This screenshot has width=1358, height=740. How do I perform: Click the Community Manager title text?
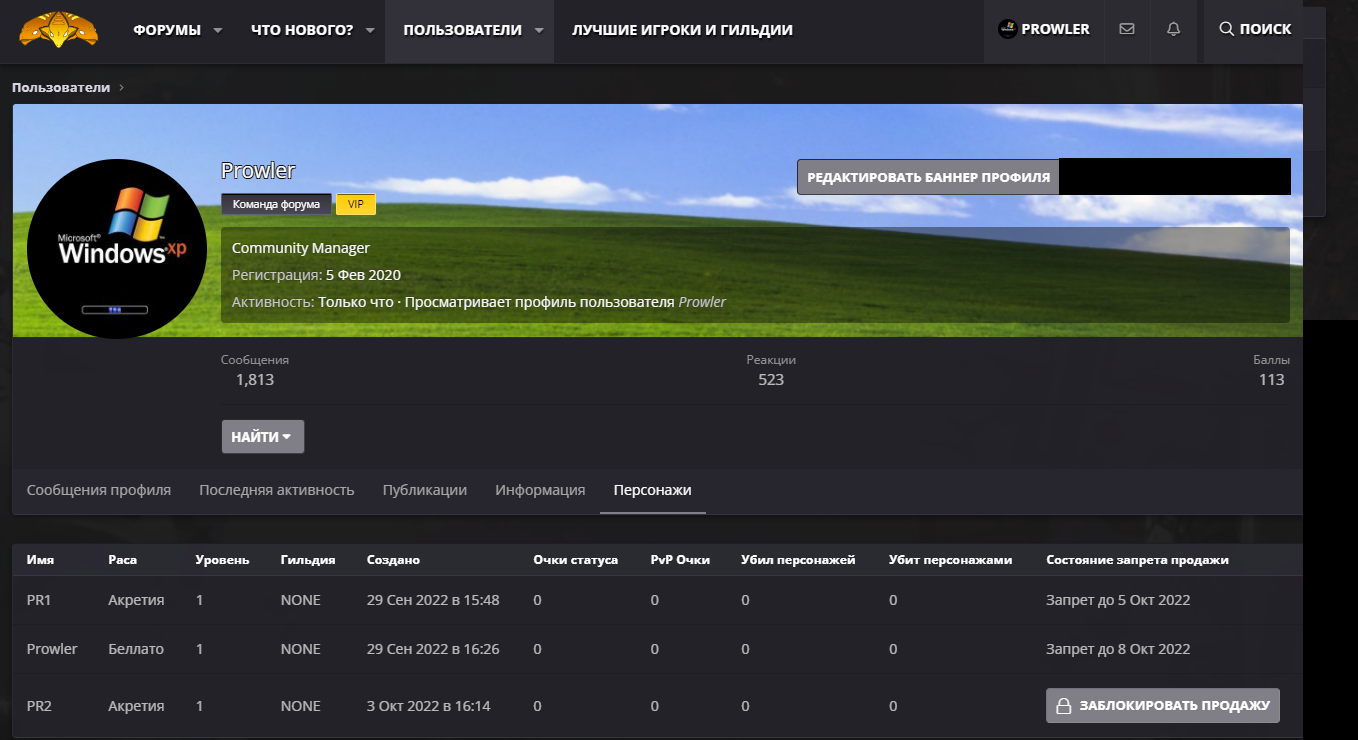(301, 248)
